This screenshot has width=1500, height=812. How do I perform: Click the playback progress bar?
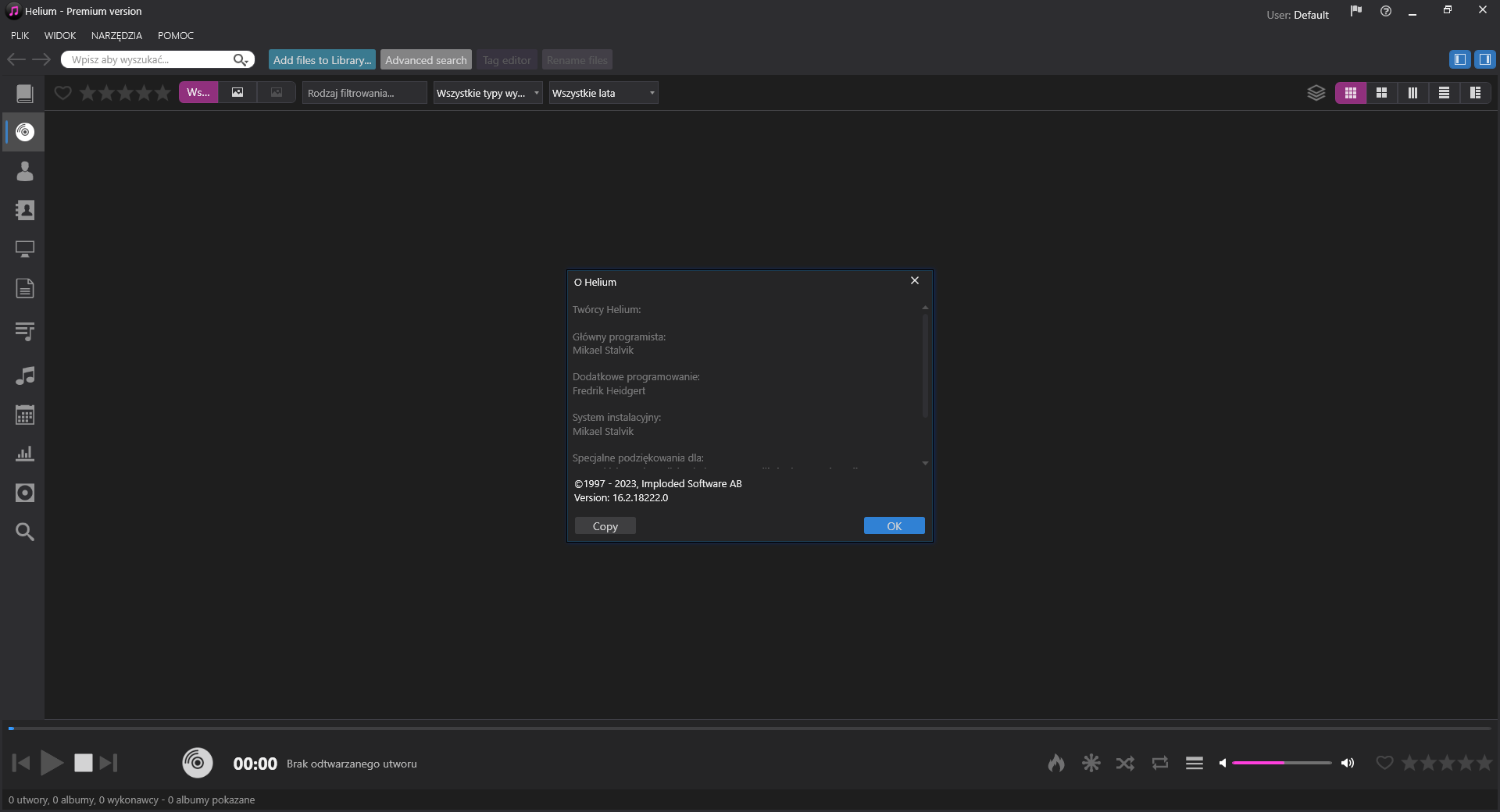(x=750, y=728)
